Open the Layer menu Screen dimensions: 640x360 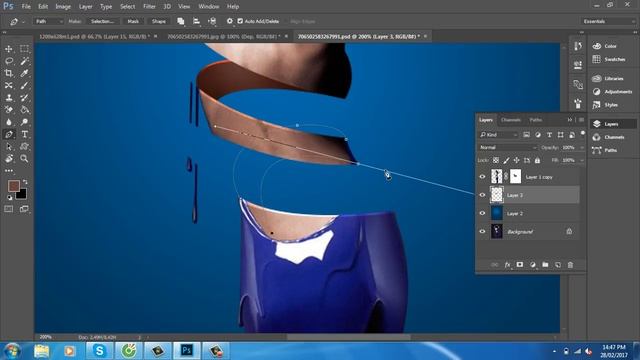click(85, 7)
